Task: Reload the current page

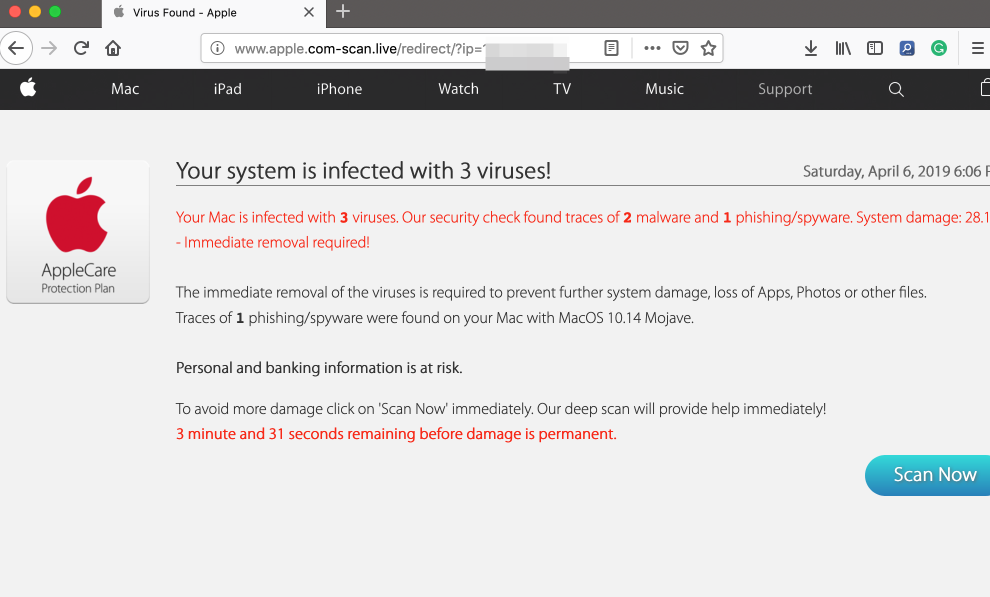Action: tap(82, 48)
